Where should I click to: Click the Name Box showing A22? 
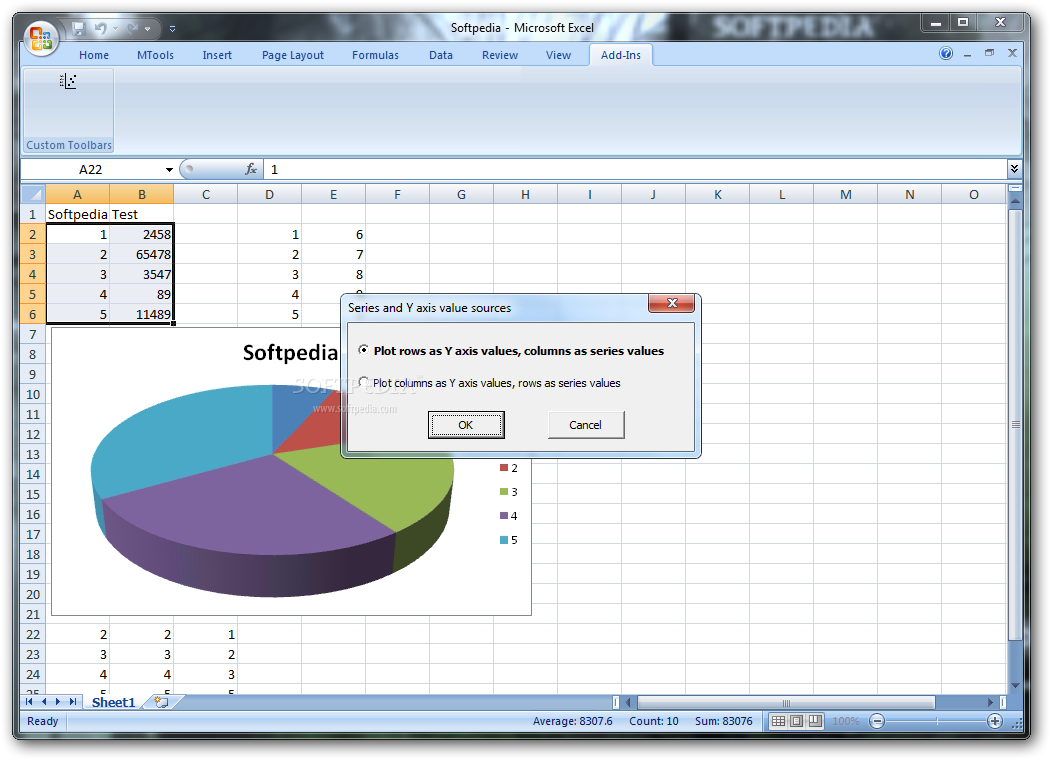(x=91, y=170)
